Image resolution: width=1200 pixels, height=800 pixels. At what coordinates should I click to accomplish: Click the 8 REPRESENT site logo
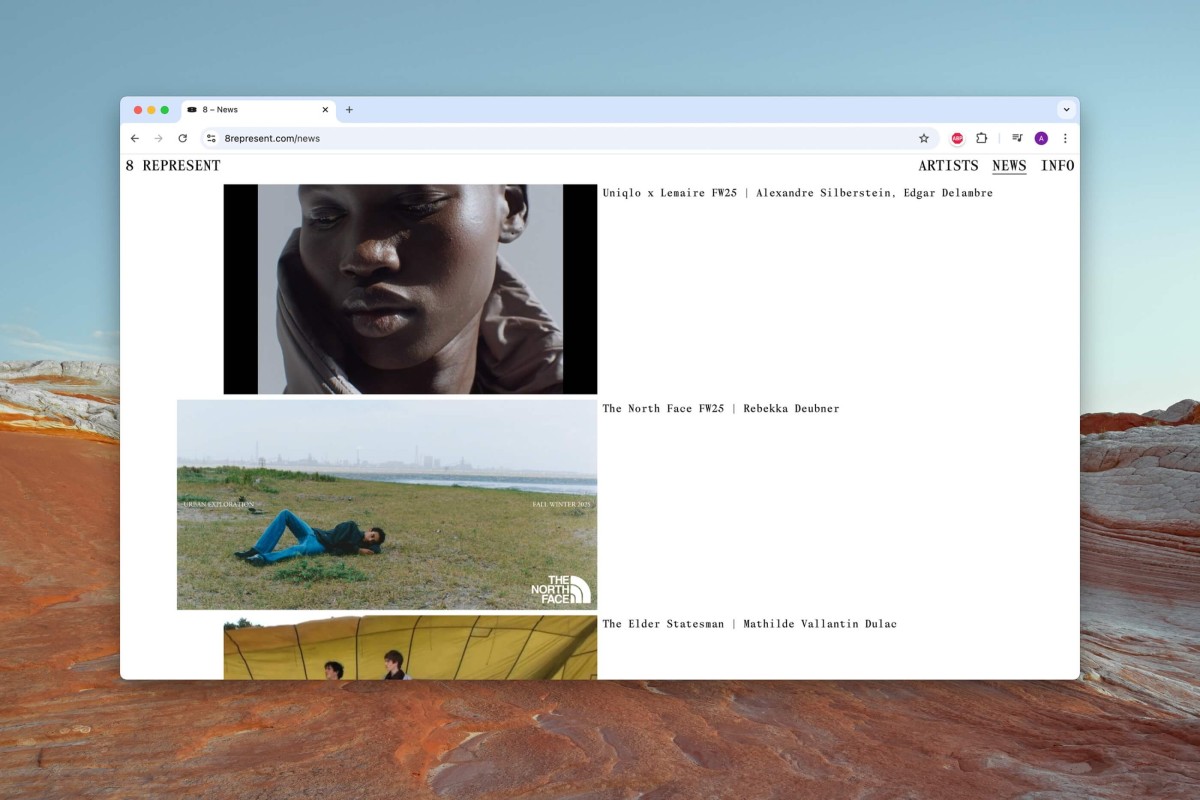click(x=173, y=166)
